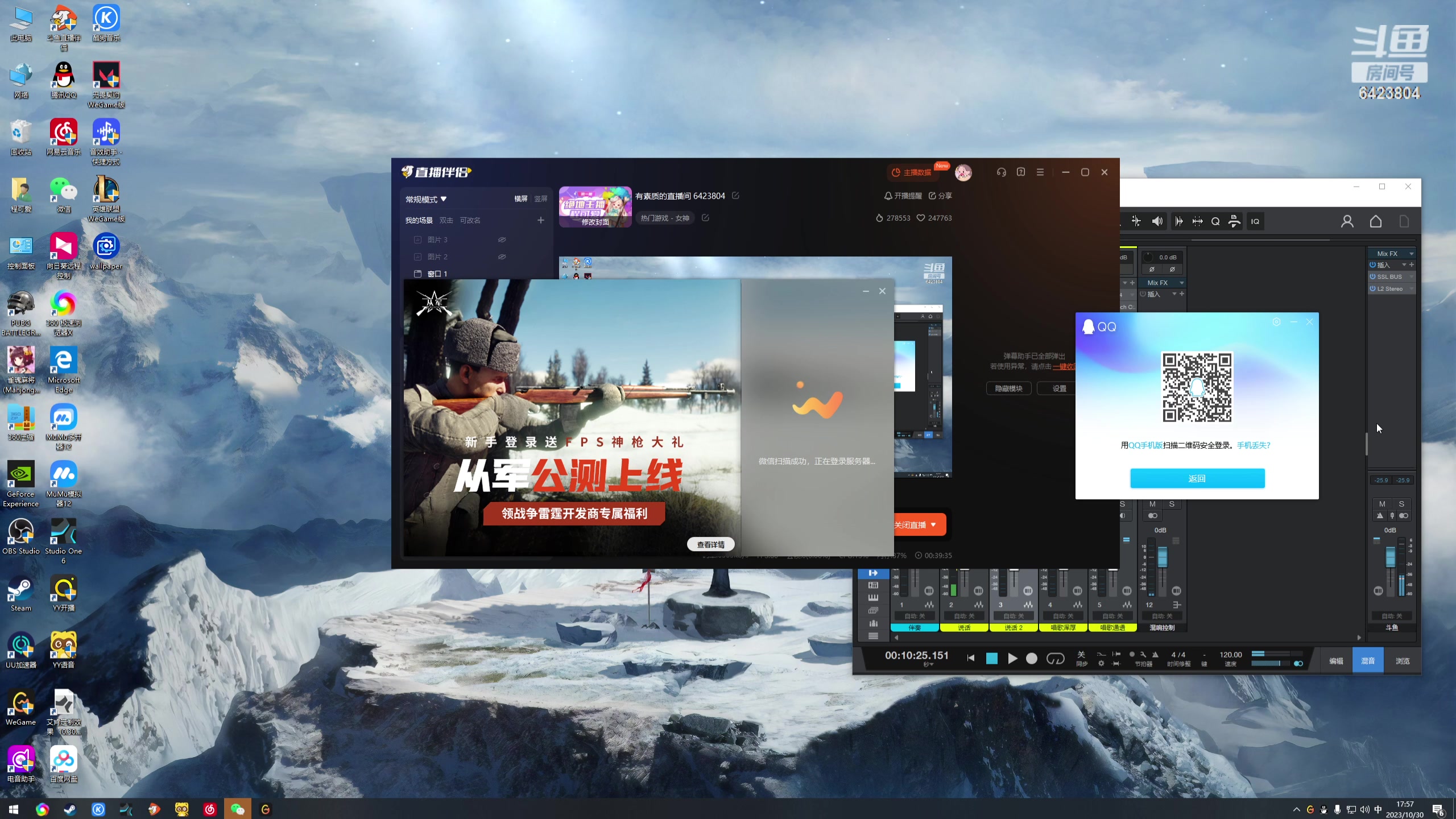1456x819 pixels.
Task: Toggle power of SSL BUS insert
Action: tap(1372, 277)
